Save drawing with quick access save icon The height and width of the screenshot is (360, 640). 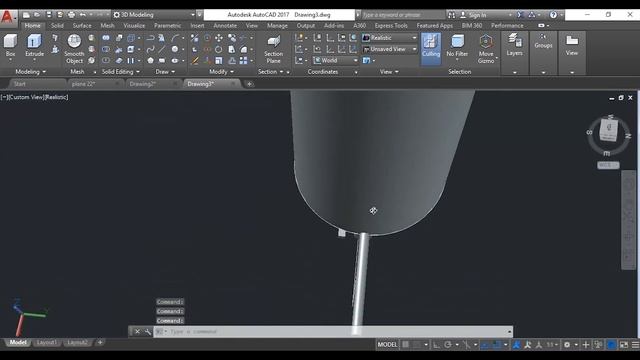click(49, 15)
